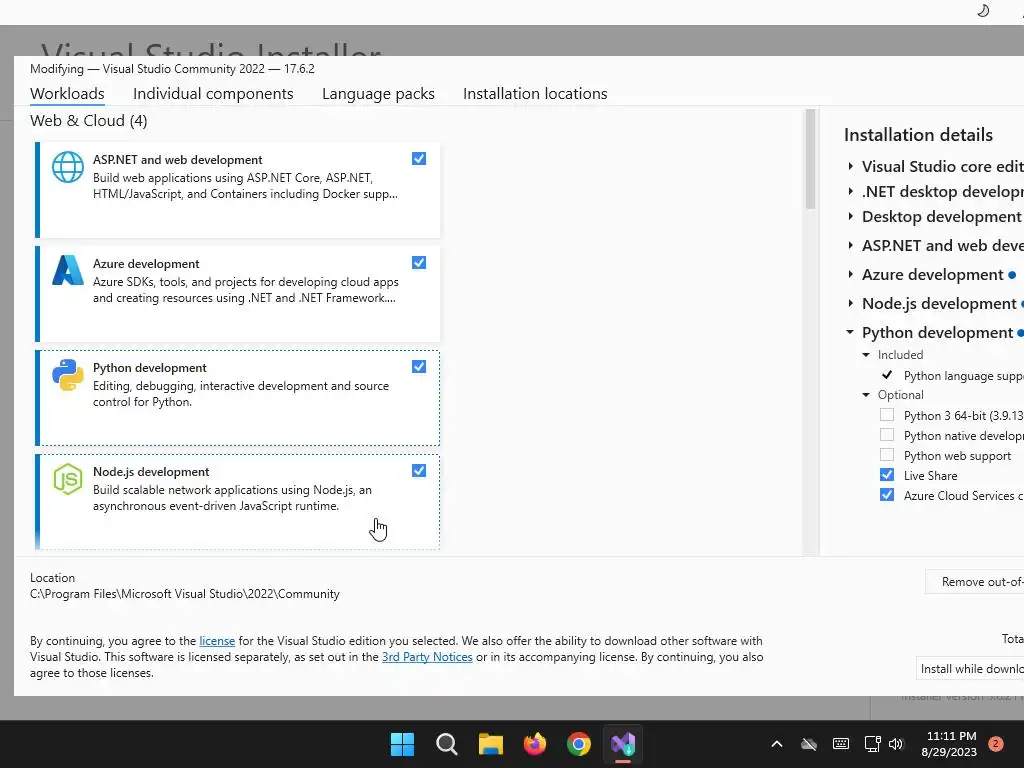
Task: Click the ASP.NET globe workload icon
Action: tap(68, 167)
